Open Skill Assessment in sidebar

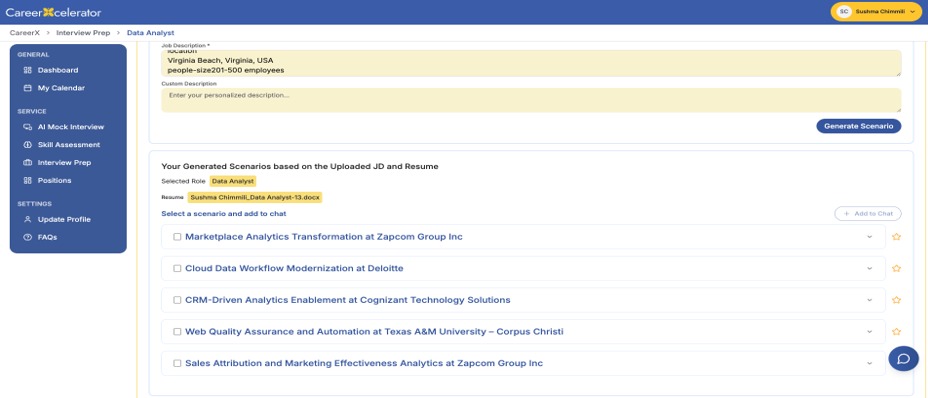[68, 145]
